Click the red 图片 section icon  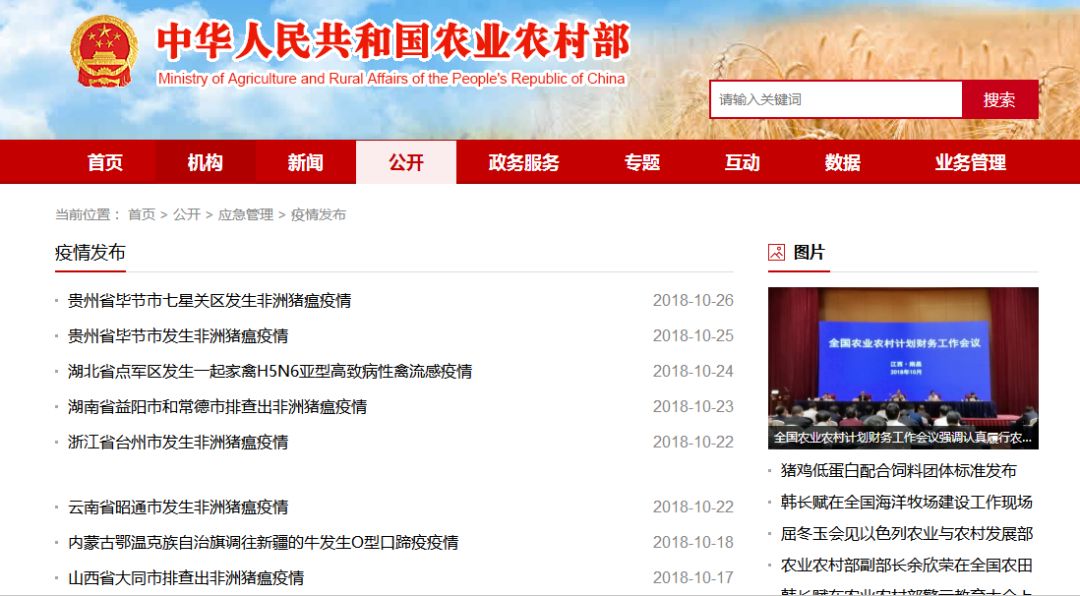pos(776,252)
